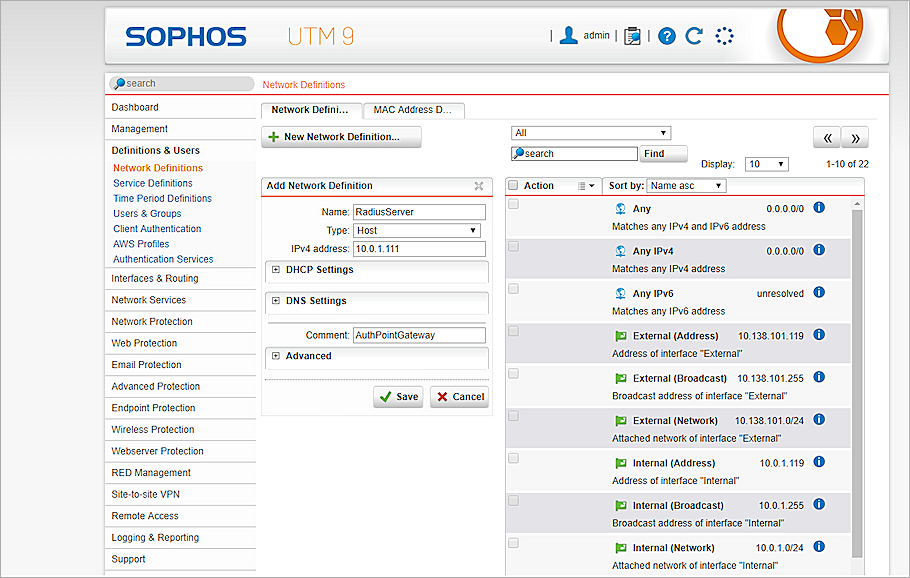
Task: Click the info icon next to Any IPv4
Action: 819,250
